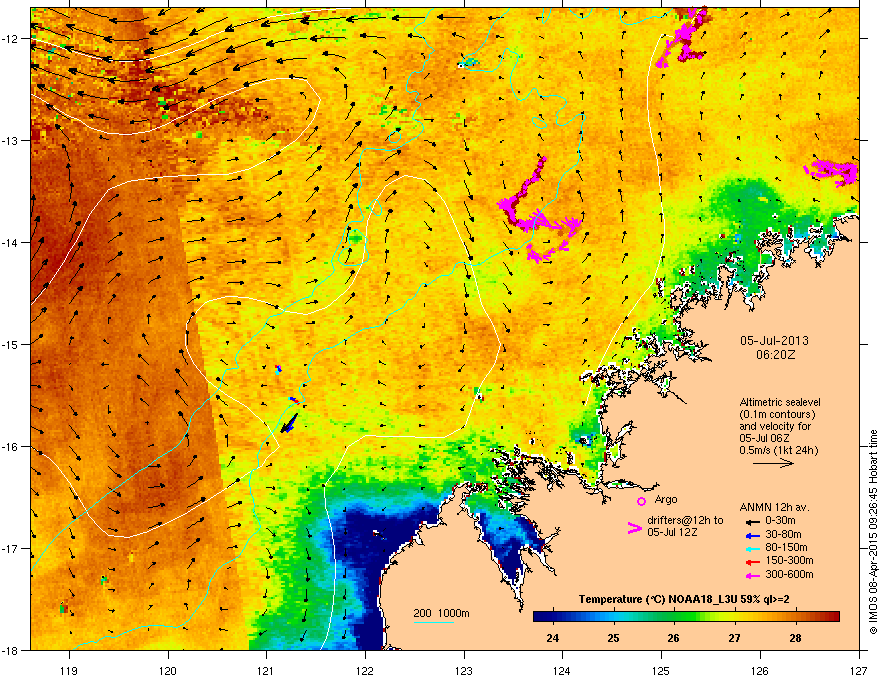Click the blue 30-80m arrow legend symbol
Image resolution: width=880 pixels, height=680 pixels.
coord(751,535)
